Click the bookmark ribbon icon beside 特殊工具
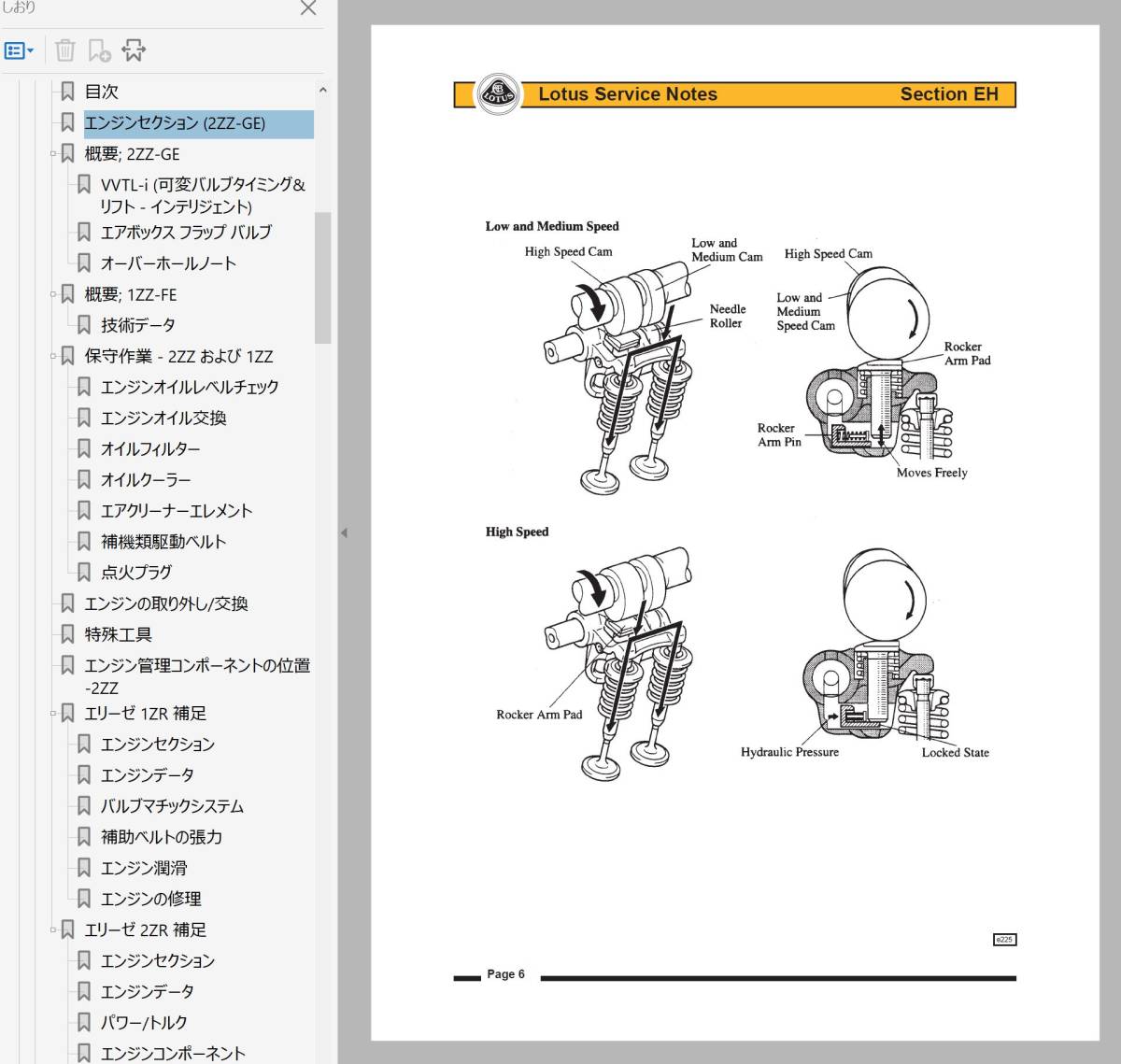The image size is (1121, 1064). 67,634
